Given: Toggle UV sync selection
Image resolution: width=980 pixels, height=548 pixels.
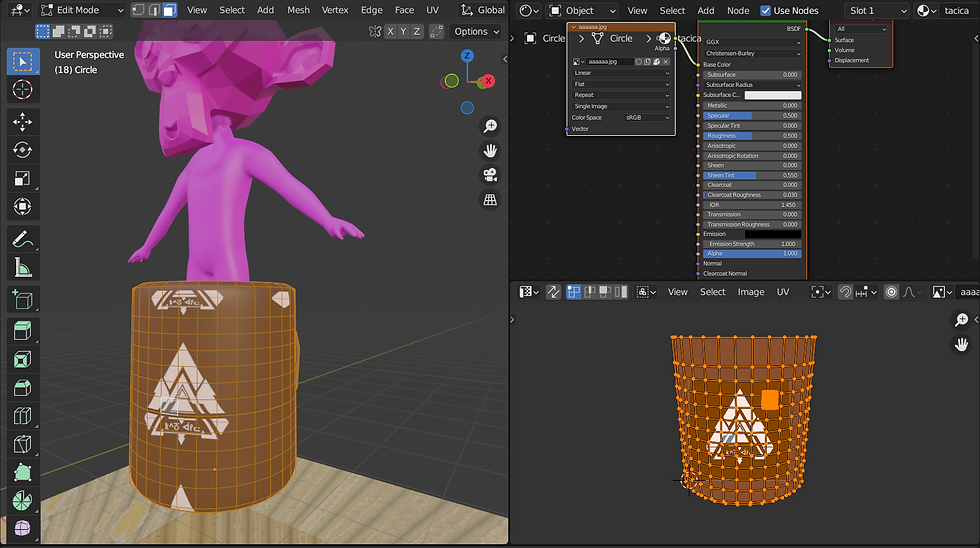Looking at the screenshot, I should [x=552, y=292].
